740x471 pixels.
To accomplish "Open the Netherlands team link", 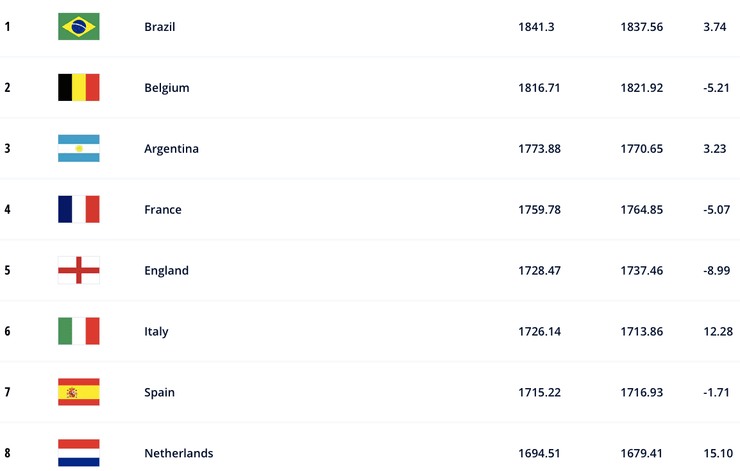I will 178,454.
